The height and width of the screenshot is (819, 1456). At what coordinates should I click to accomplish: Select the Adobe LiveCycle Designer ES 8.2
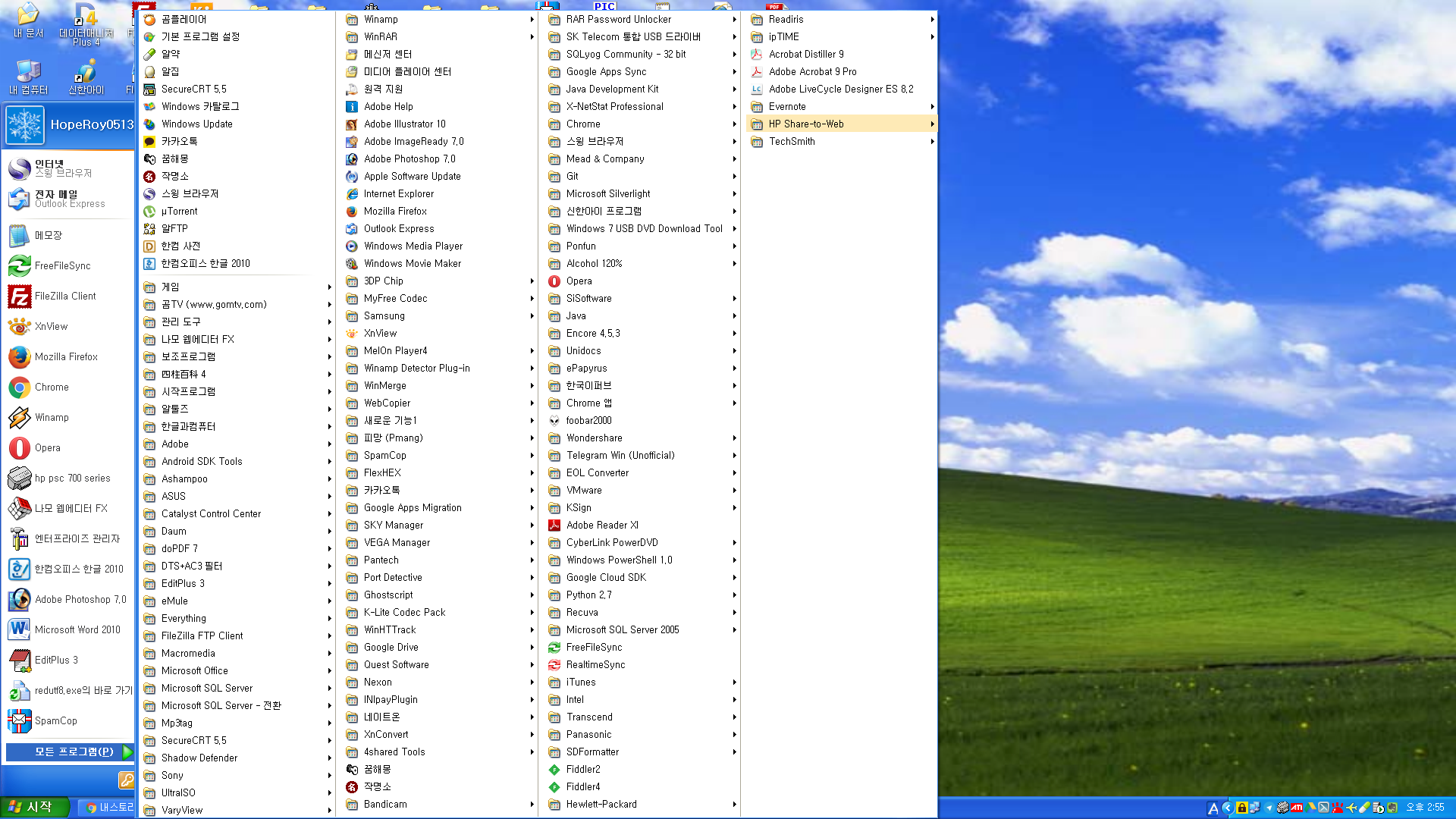tap(843, 89)
